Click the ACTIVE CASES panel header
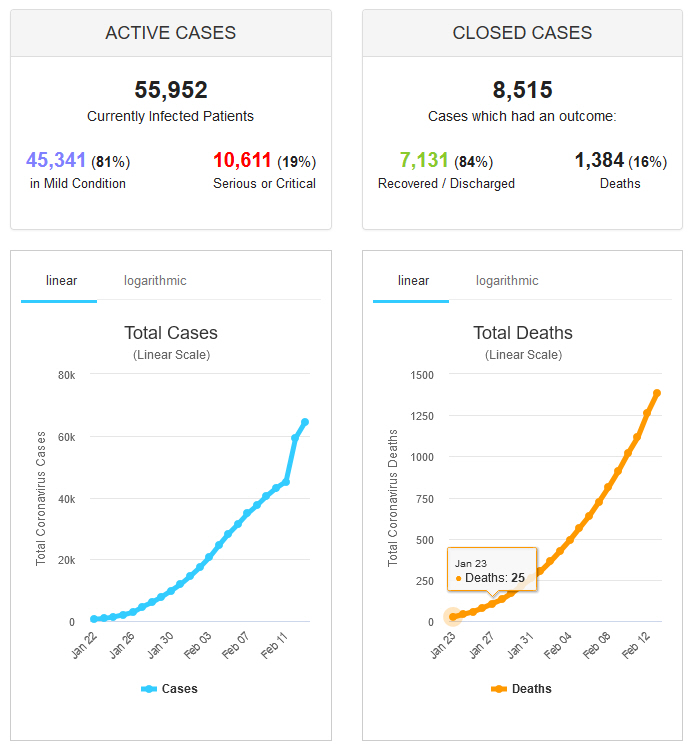This screenshot has height=756, width=689. click(x=171, y=33)
